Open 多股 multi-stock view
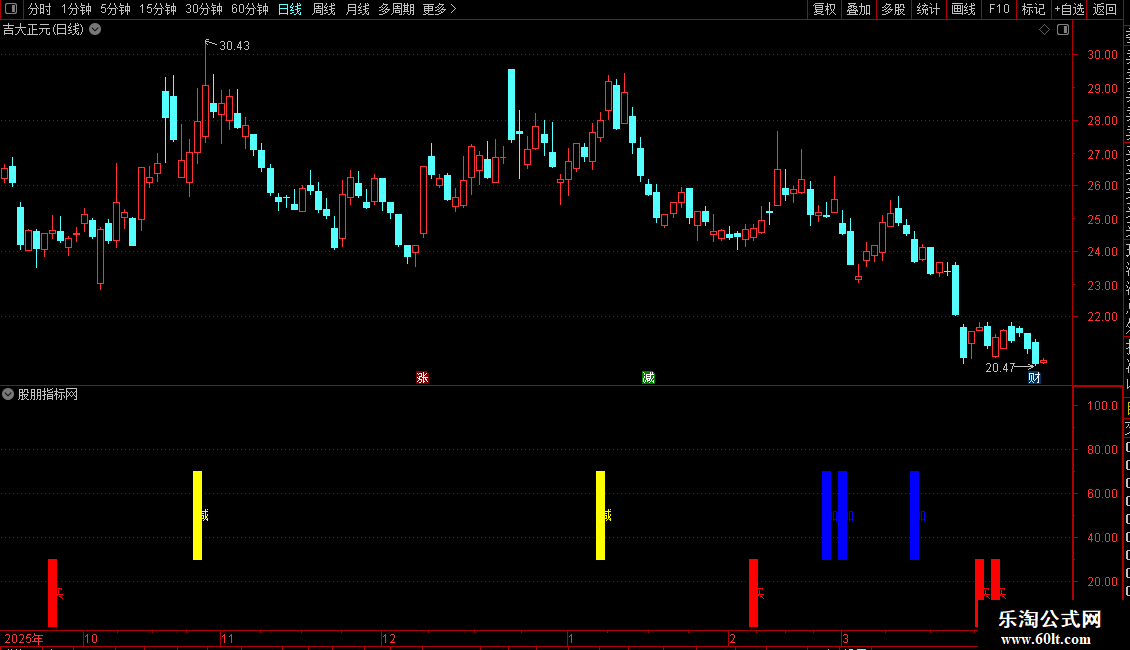 894,9
